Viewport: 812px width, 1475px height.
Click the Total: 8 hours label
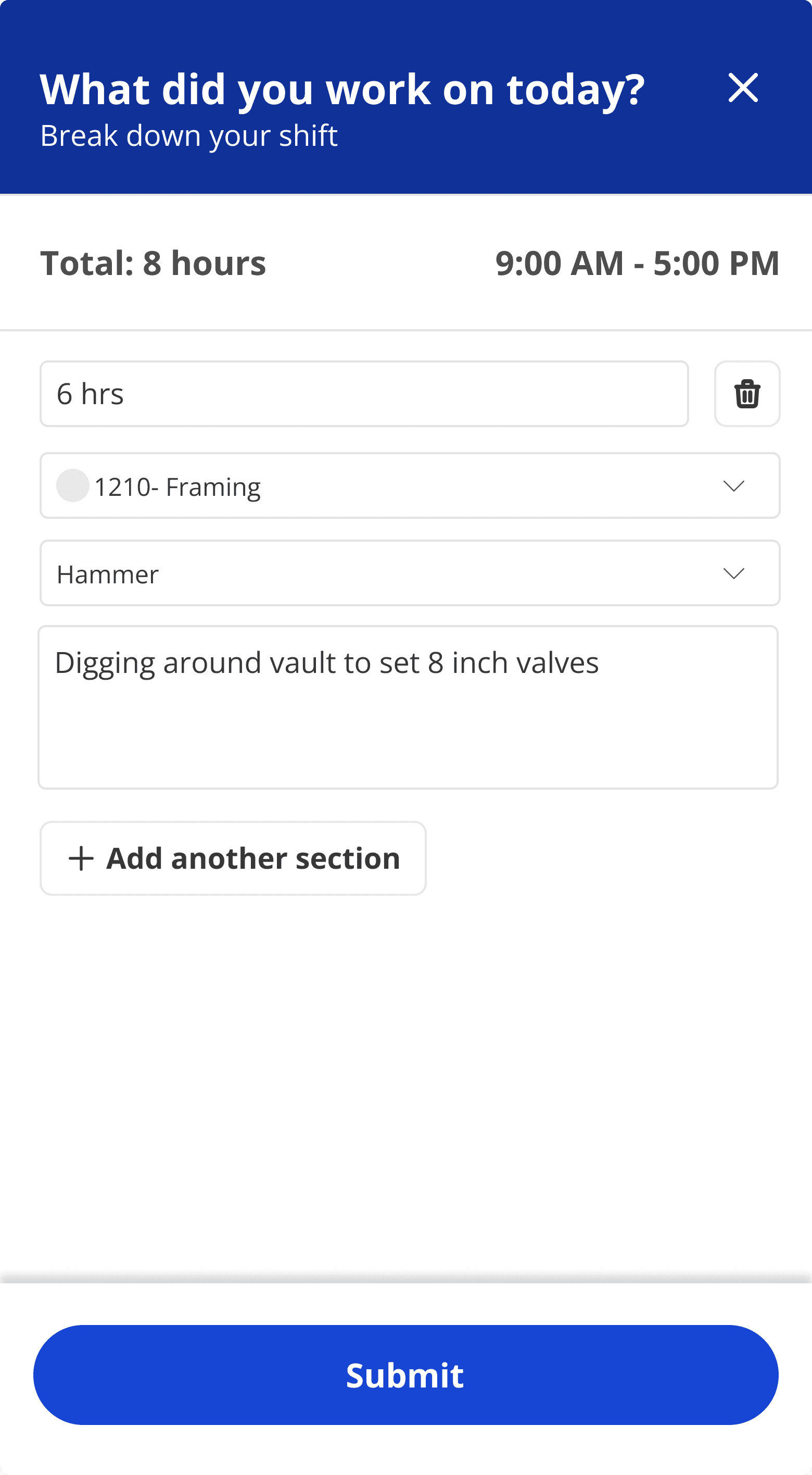(153, 264)
